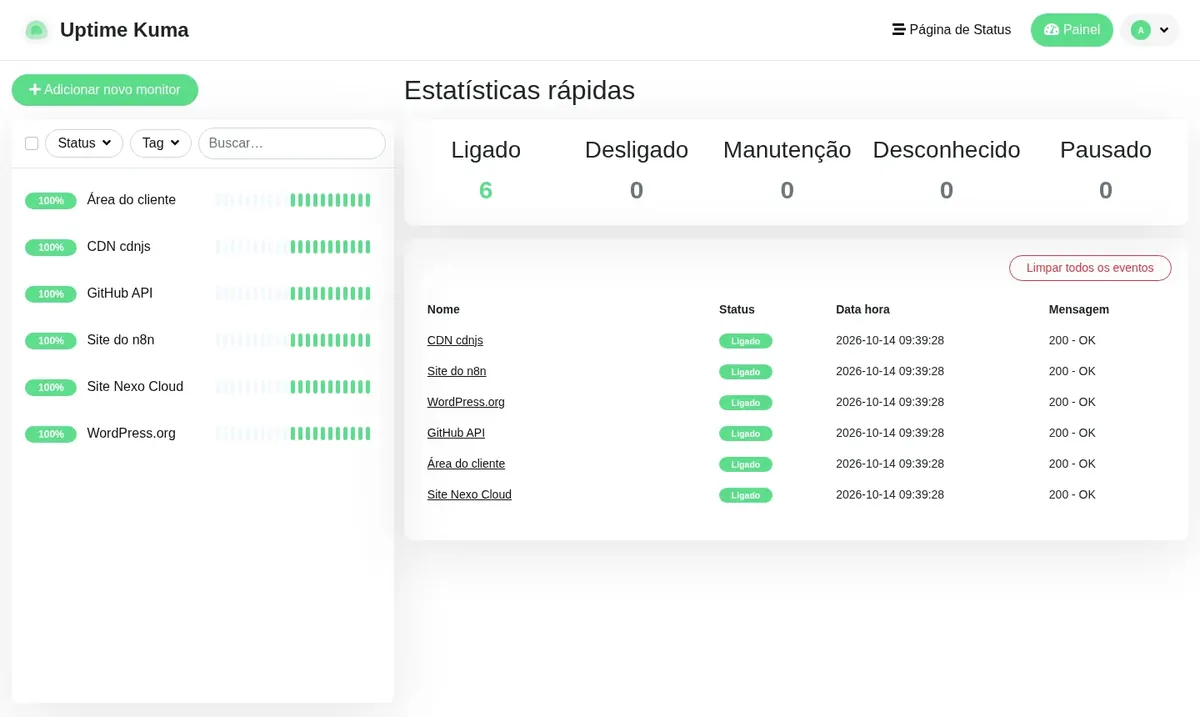Click heartbeat bar of GitHub API

point(293,293)
